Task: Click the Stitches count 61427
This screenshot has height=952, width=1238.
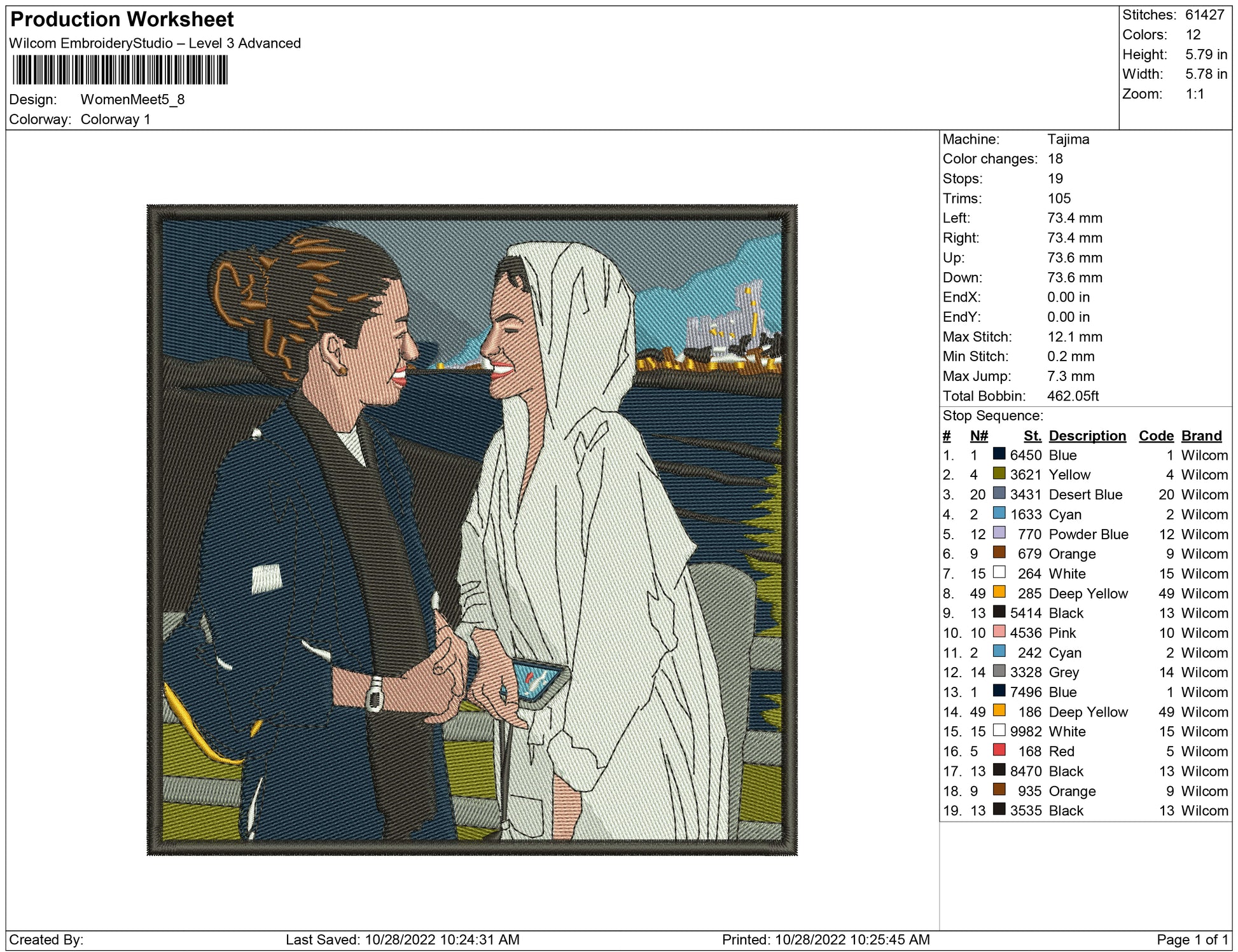Action: coord(1204,15)
